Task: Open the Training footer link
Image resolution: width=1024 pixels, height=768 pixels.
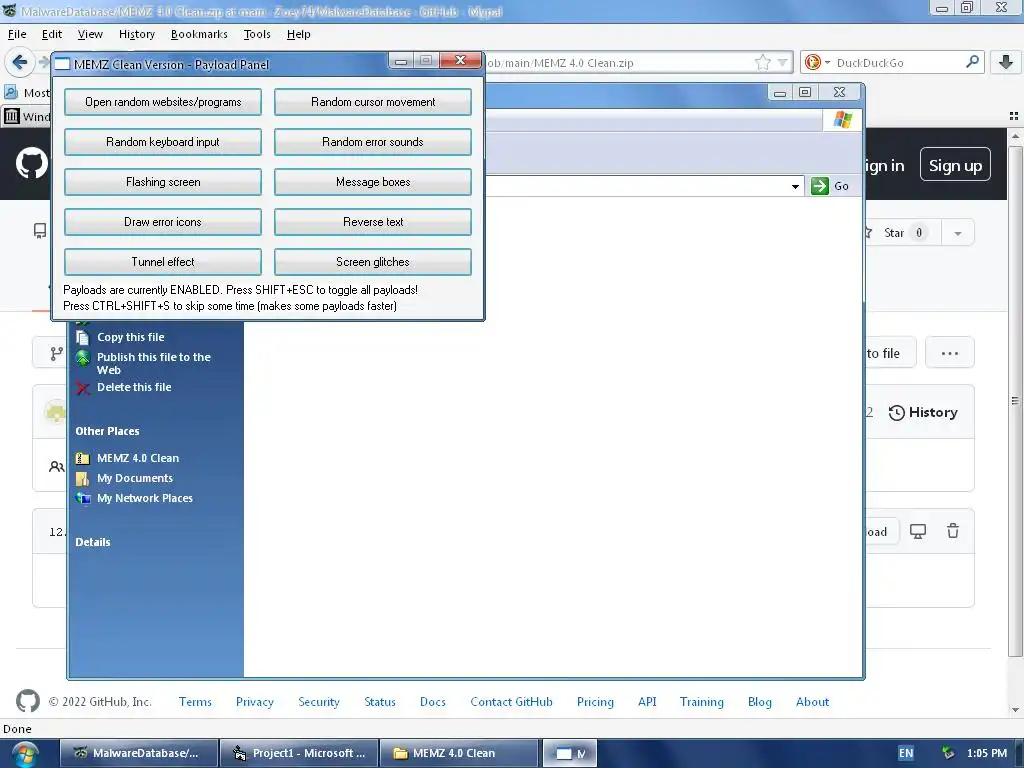Action: point(701,702)
